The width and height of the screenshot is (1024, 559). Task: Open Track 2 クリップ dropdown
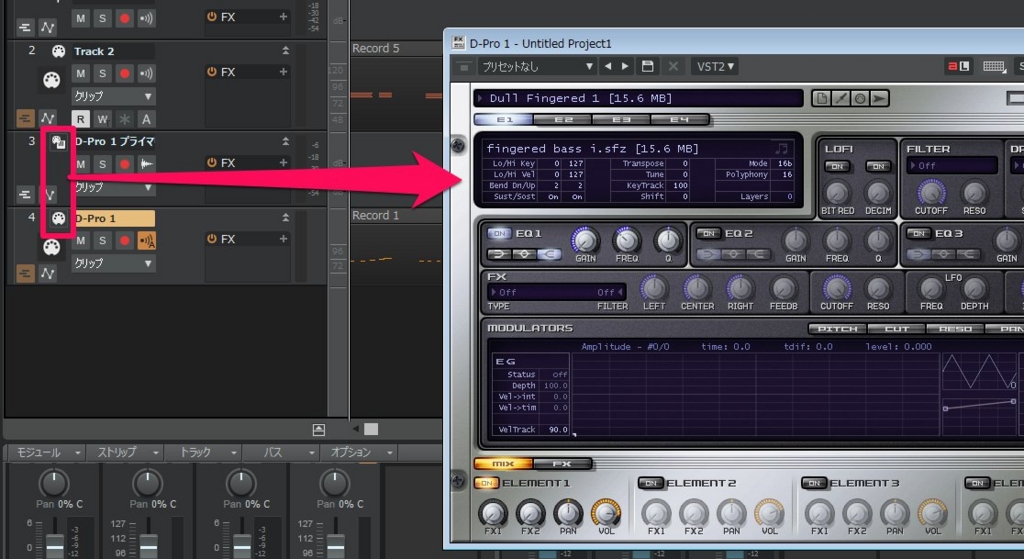(113, 96)
